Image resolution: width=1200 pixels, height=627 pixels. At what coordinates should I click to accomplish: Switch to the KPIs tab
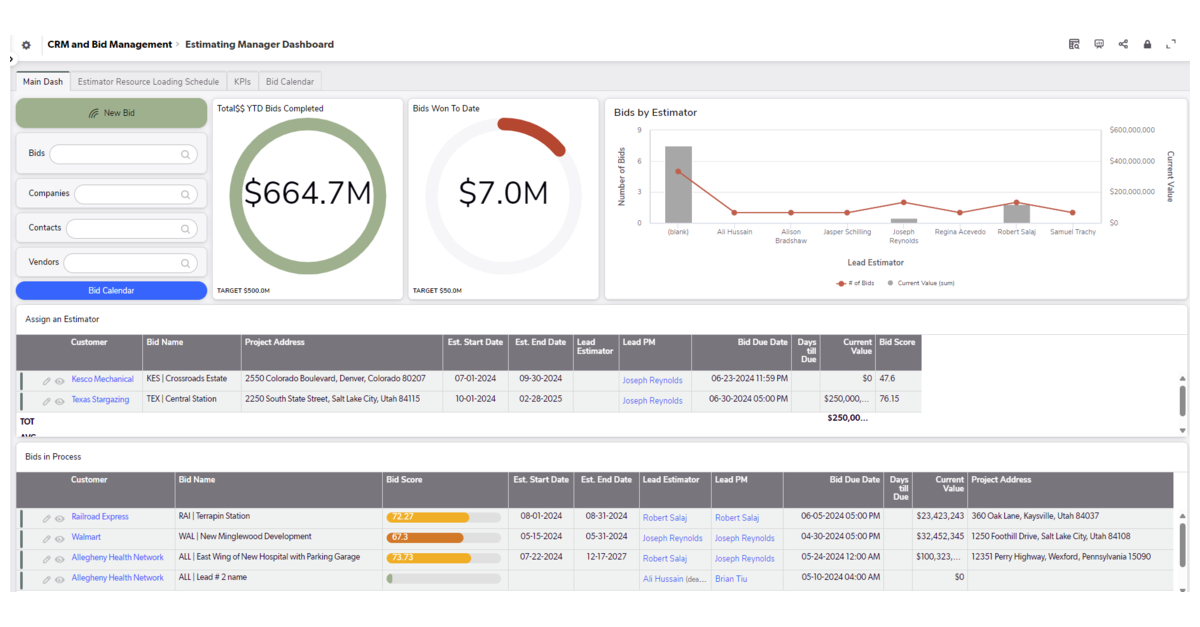click(242, 81)
